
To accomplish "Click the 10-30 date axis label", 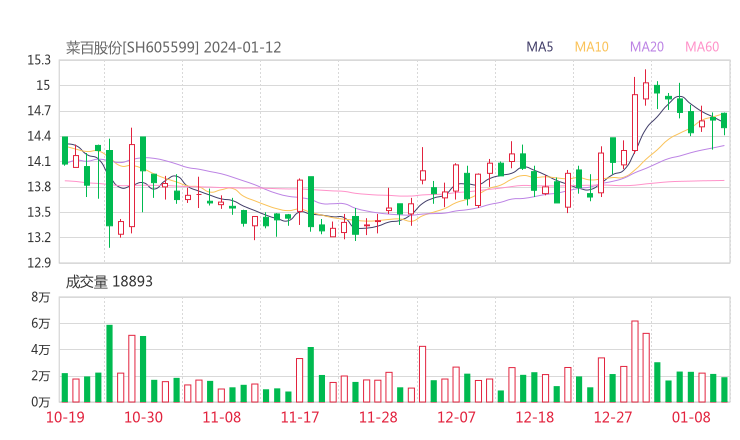I will 143,417.
